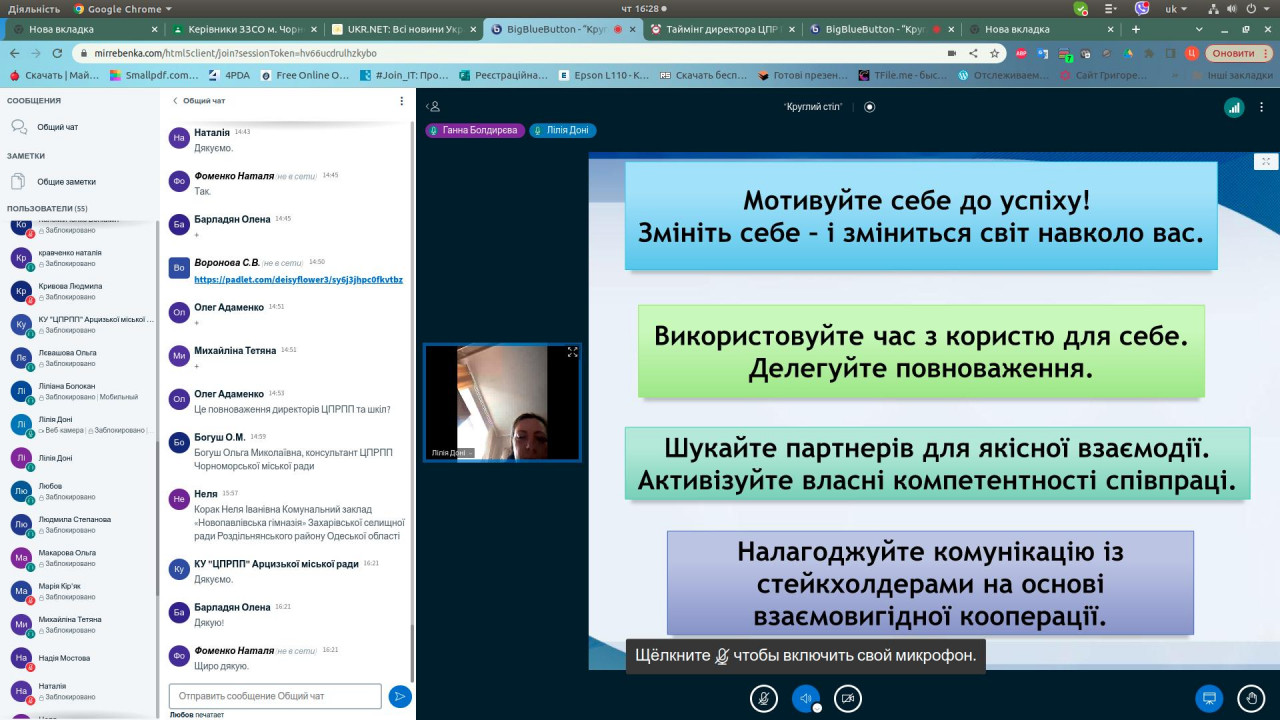Raise hand using the hand icon
1280x720 pixels.
pyautogui.click(x=1251, y=698)
